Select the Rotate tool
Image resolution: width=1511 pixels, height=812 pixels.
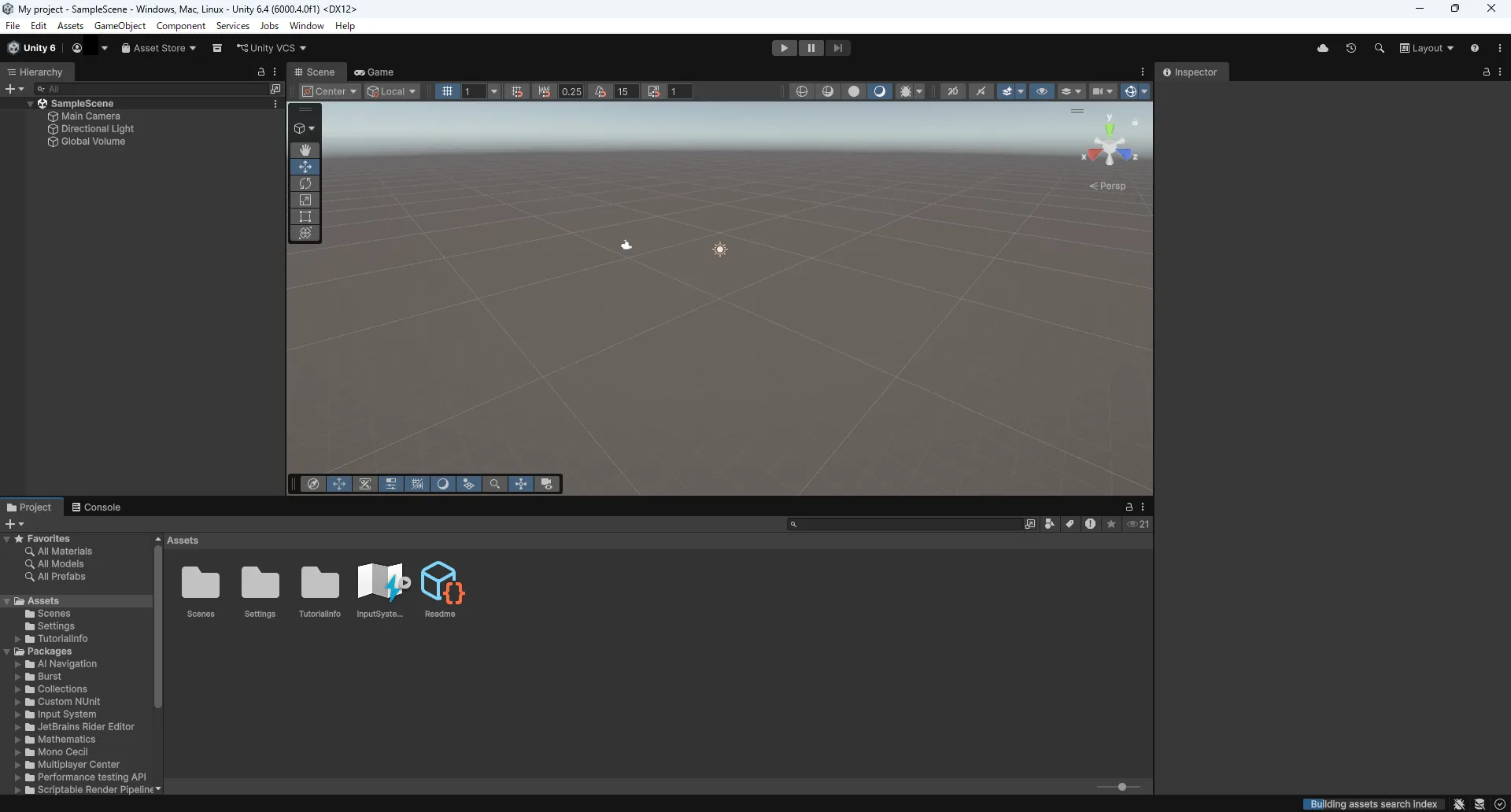coord(305,183)
